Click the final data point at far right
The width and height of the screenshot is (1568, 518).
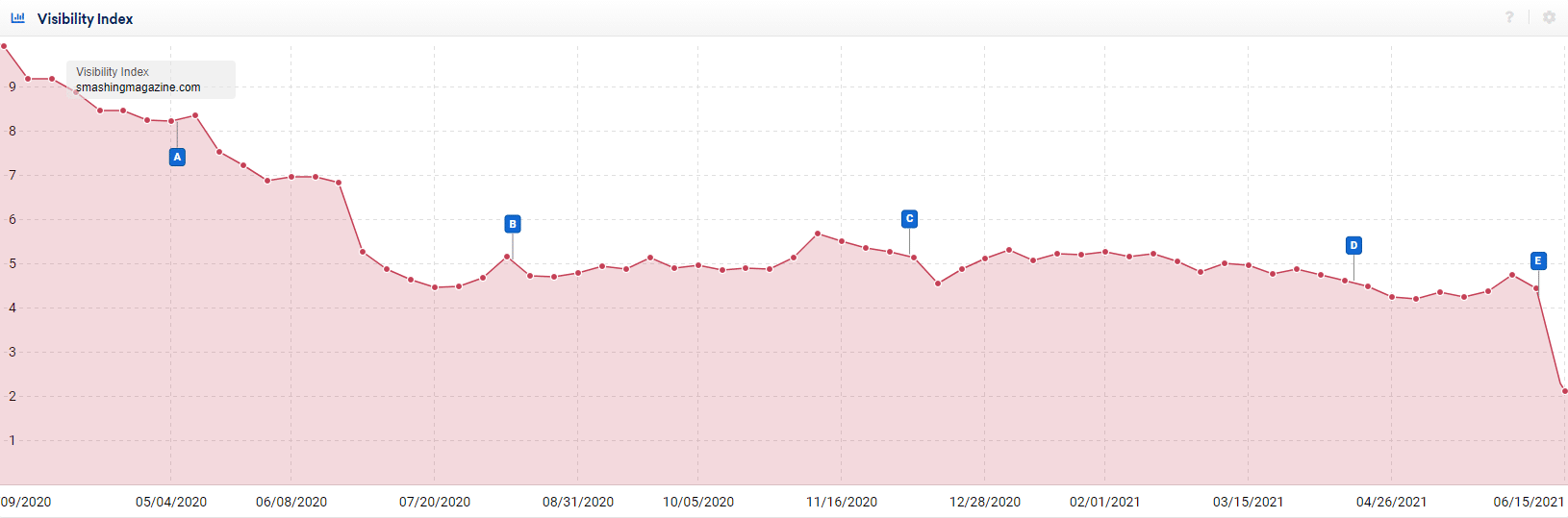pos(1565,391)
